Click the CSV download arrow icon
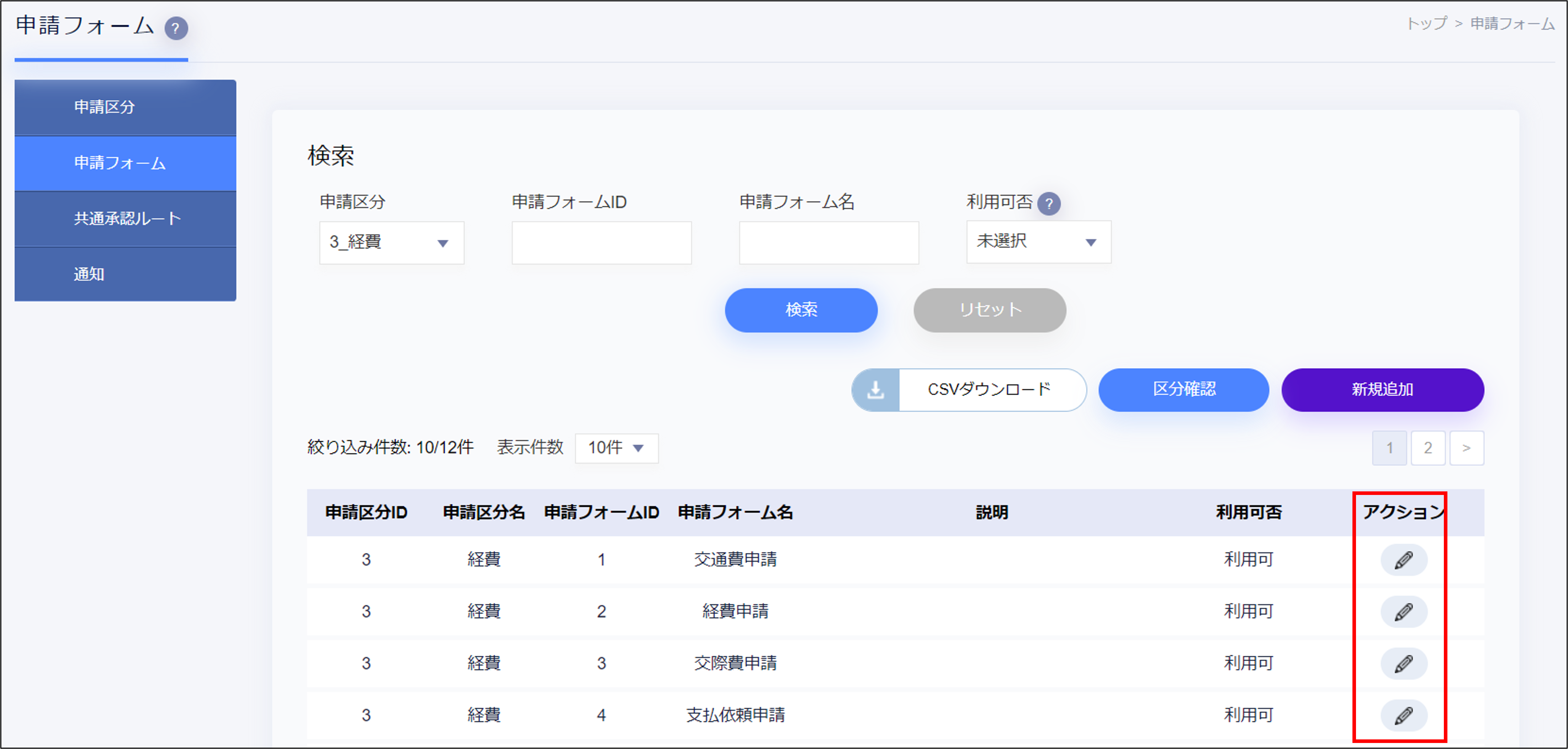Screen dimensions: 1568x749 [x=875, y=390]
